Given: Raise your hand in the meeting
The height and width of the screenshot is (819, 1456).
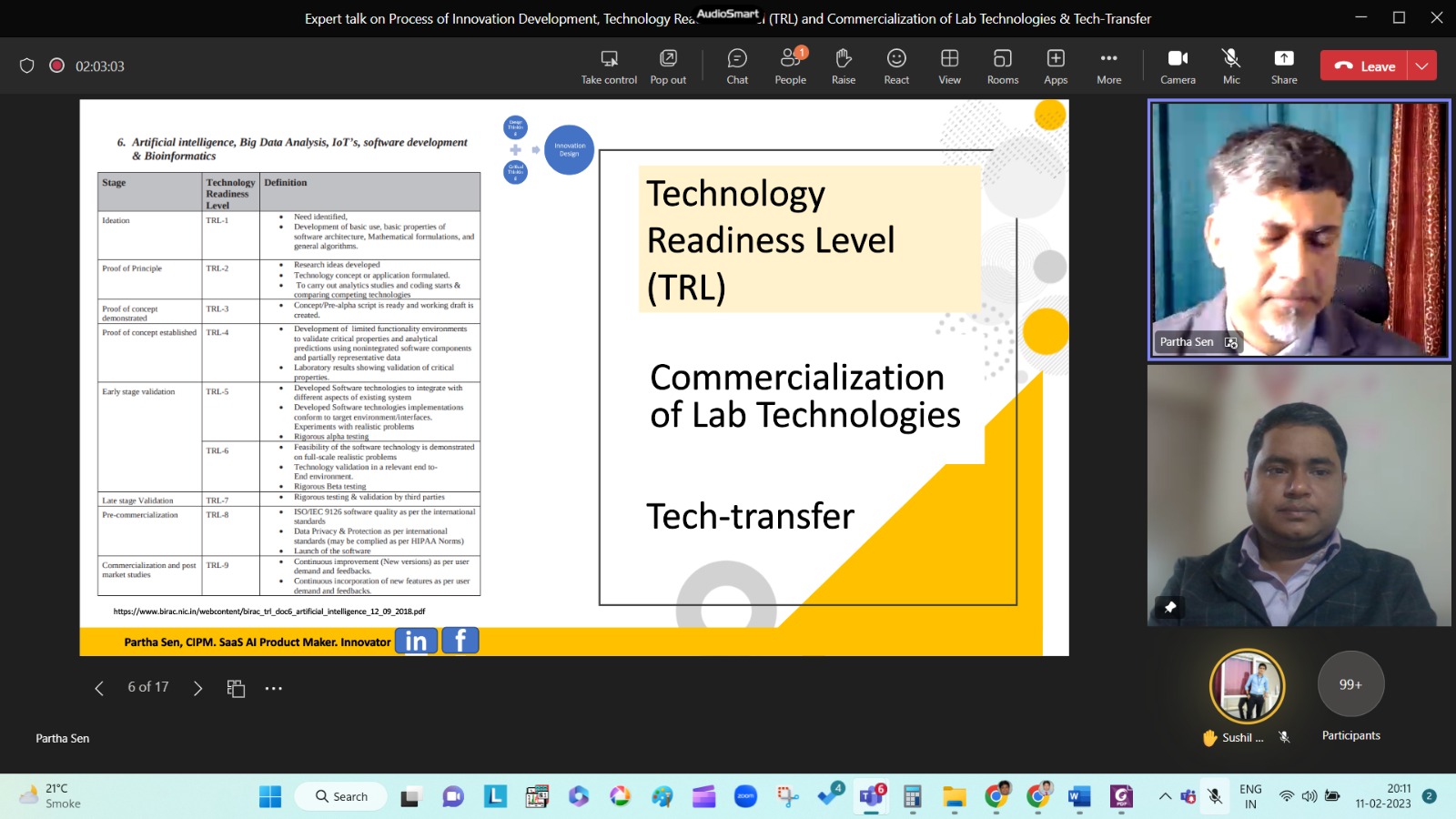Looking at the screenshot, I should (844, 66).
